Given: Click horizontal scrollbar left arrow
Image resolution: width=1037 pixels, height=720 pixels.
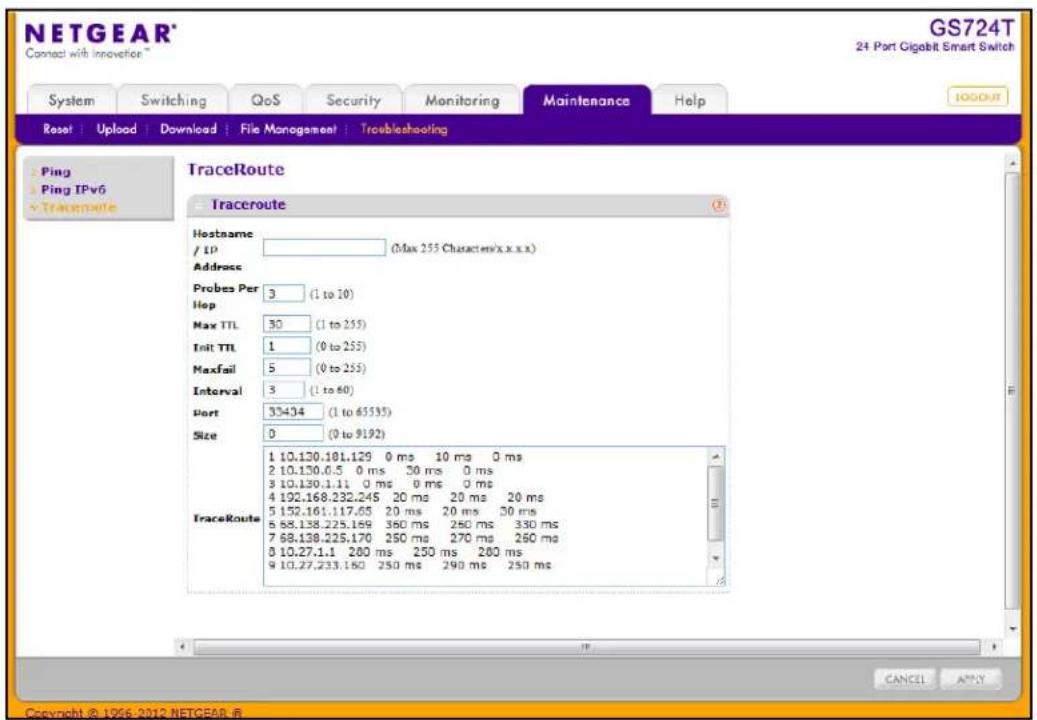Looking at the screenshot, I should [183, 647].
